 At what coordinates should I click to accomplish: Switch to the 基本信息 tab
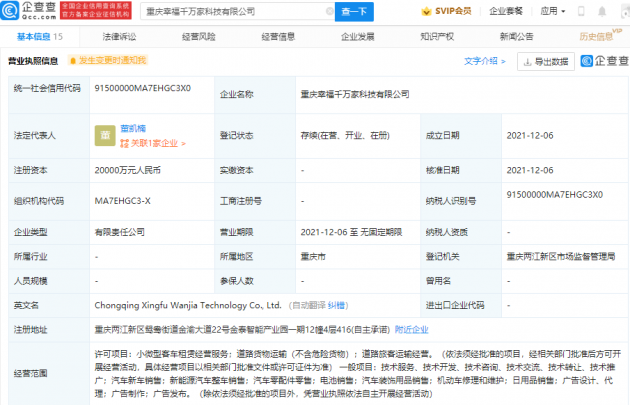[x=39, y=37]
